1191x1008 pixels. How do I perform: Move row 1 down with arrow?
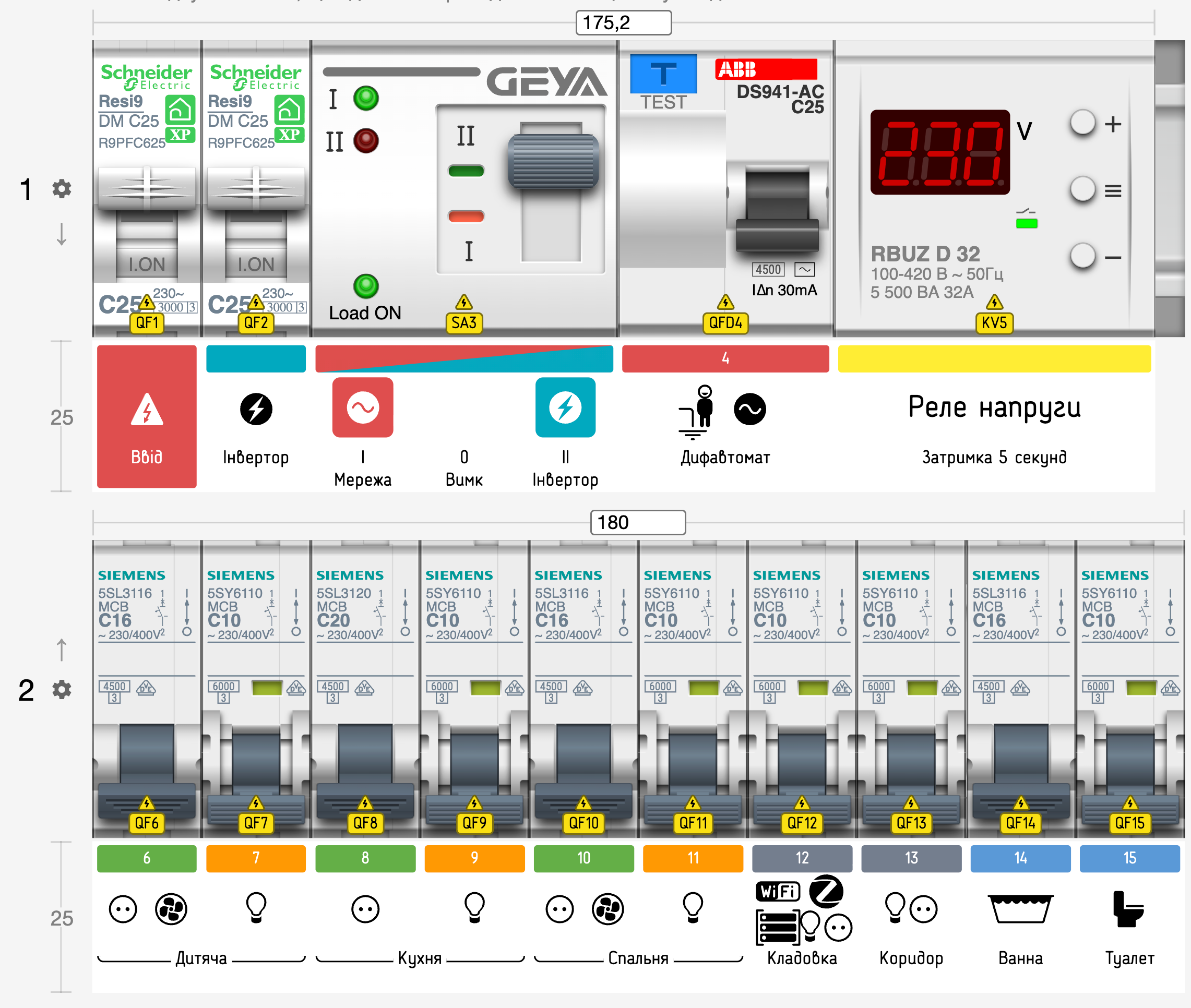62,234
